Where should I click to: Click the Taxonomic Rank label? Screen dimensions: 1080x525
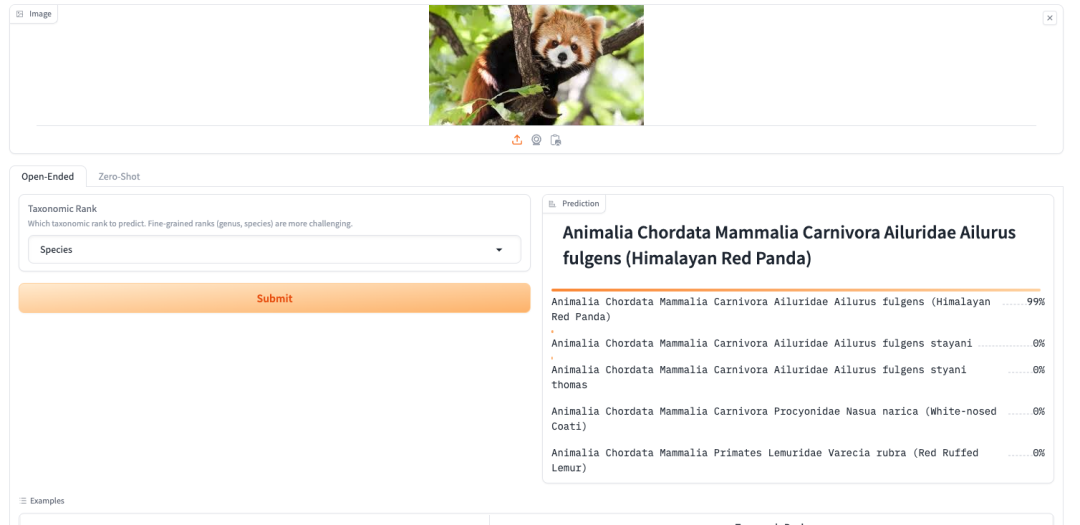point(62,208)
